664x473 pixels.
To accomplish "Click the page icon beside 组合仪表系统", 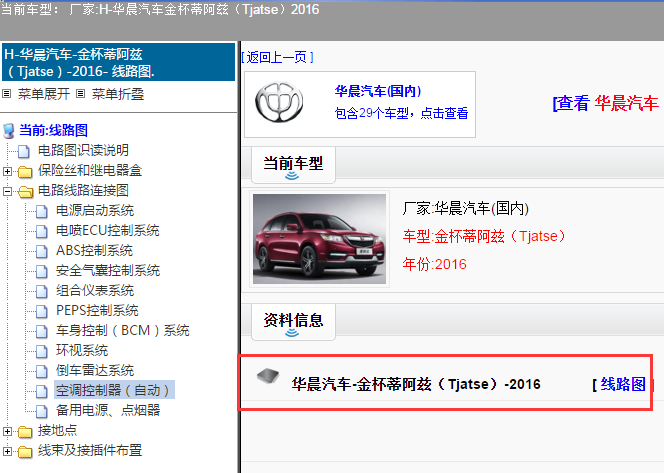I will 42,291.
